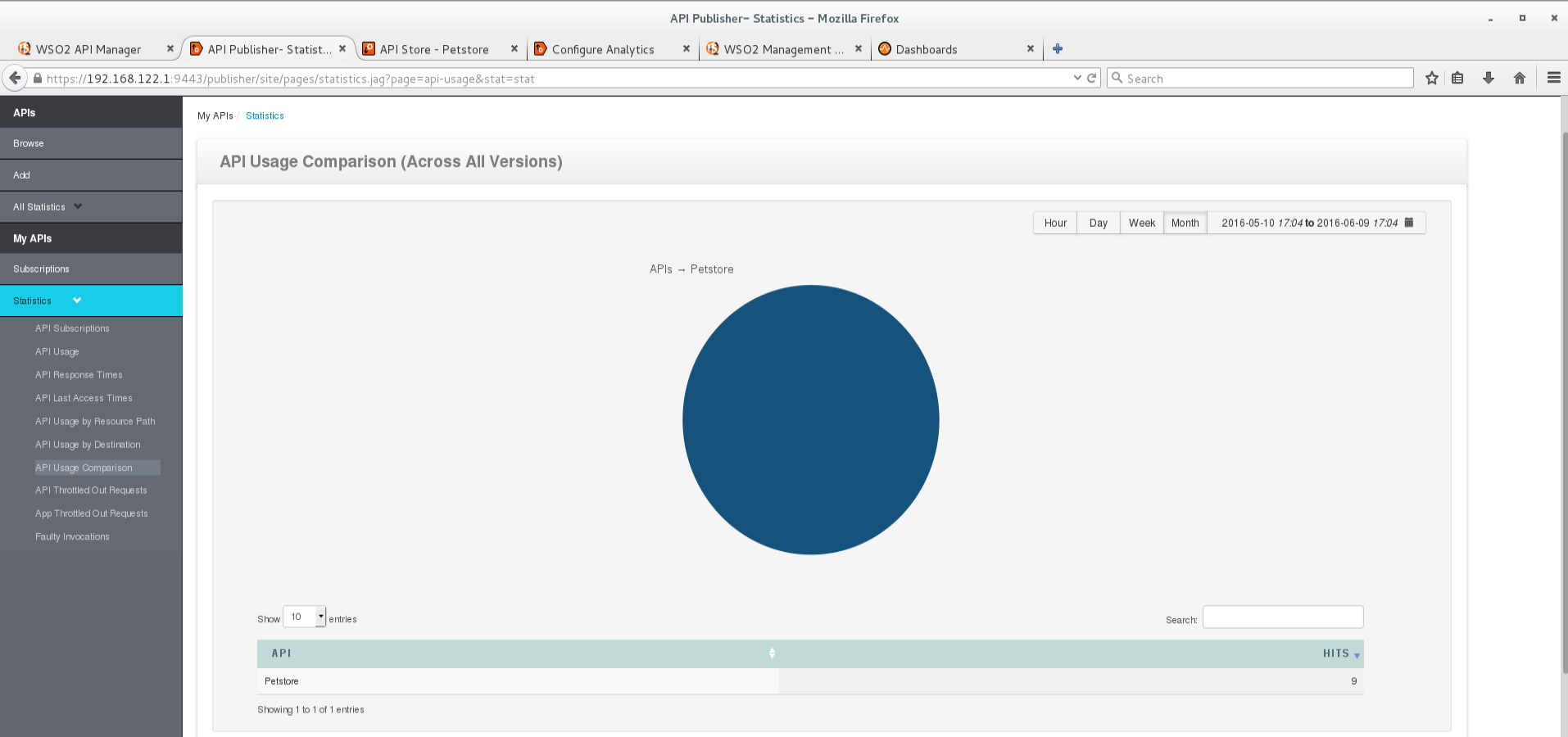Viewport: 1568px width, 737px height.
Task: Open Add in the APIs sidebar
Action: (91, 175)
